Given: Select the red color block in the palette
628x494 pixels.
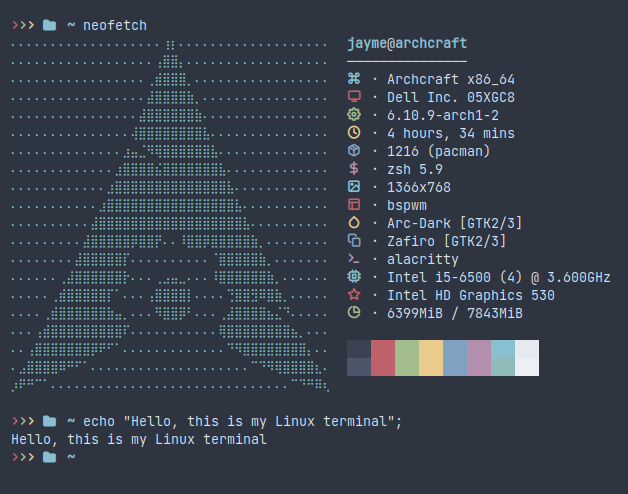Looking at the screenshot, I should (383, 358).
